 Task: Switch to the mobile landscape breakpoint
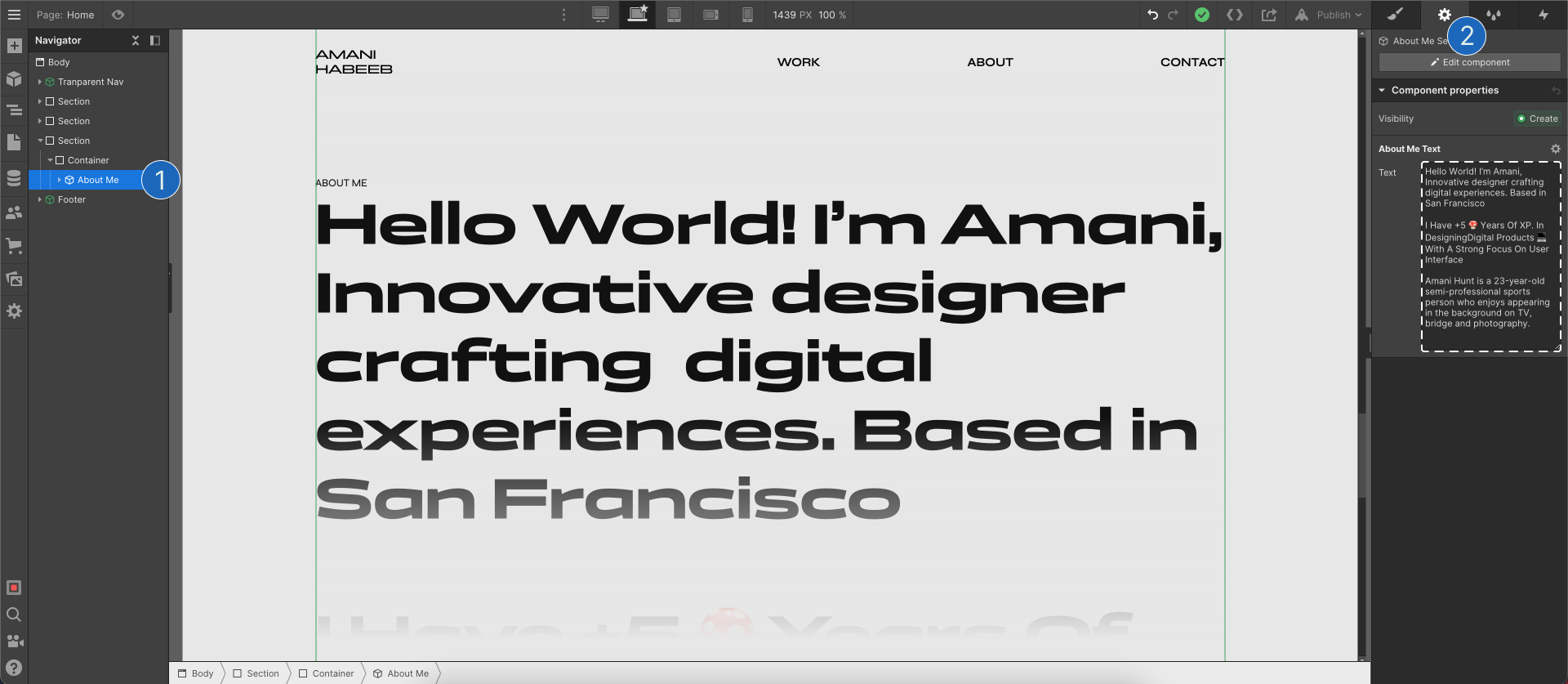pos(710,15)
